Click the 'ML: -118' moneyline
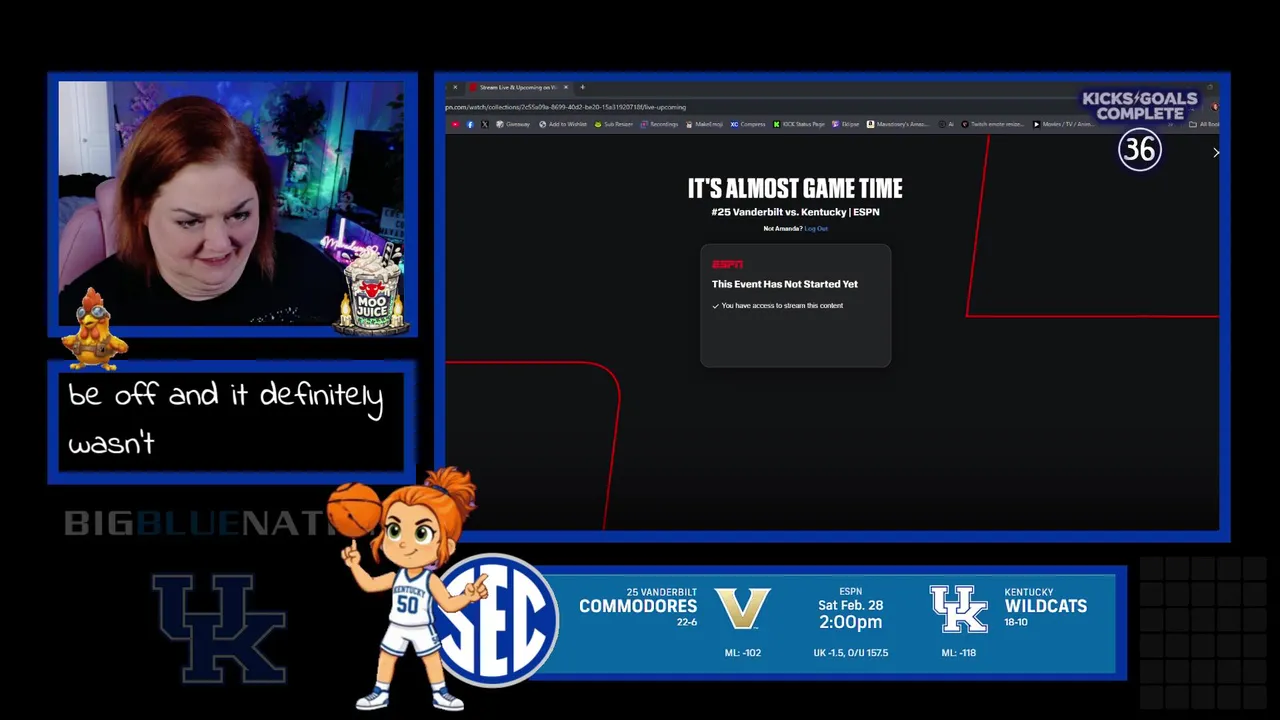The image size is (1280, 720). click(958, 653)
